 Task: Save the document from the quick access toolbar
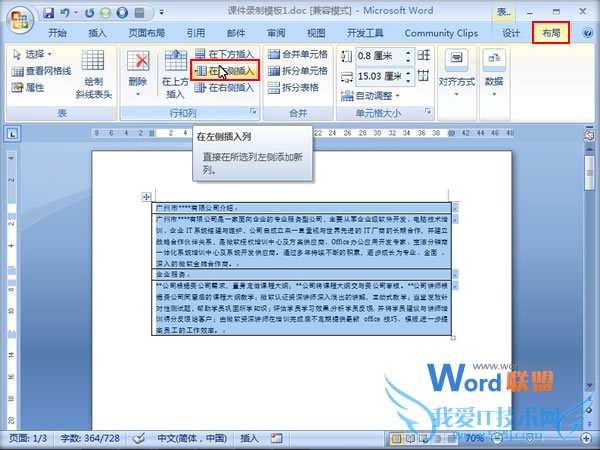(48, 13)
